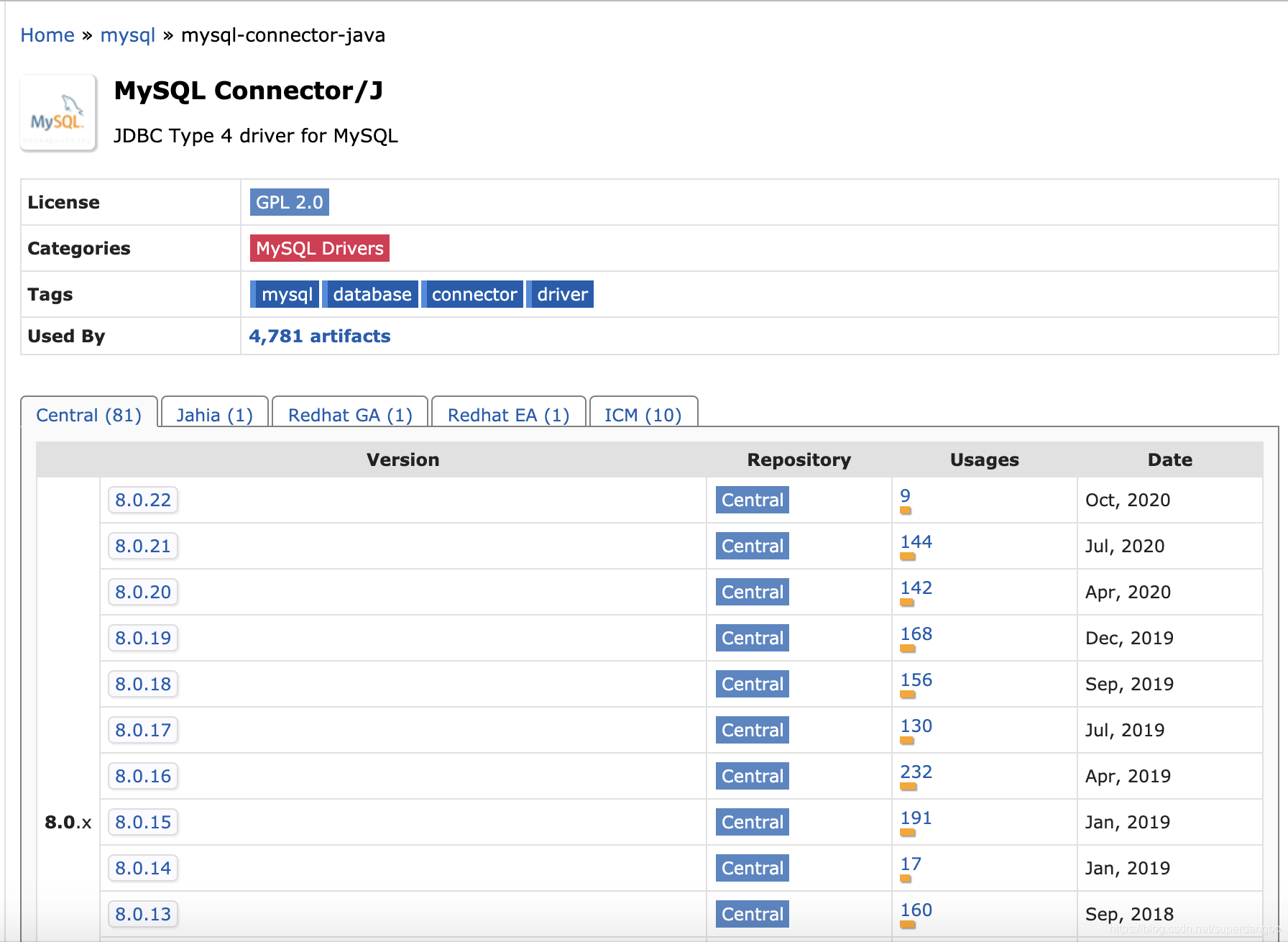Click the Date column header
The image size is (1288, 942).
click(1170, 459)
